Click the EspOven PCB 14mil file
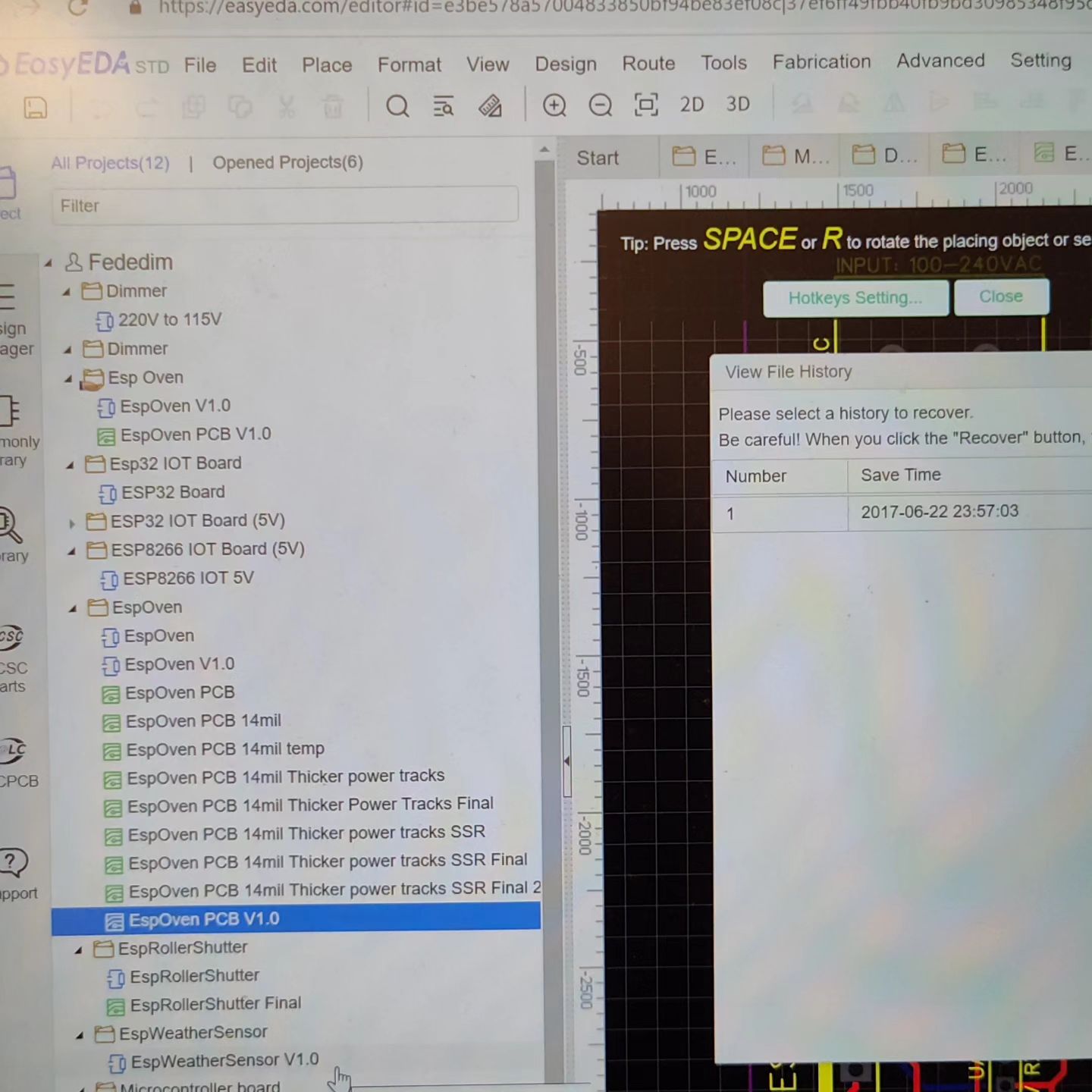Screen dimensions: 1092x1092 pos(192,721)
